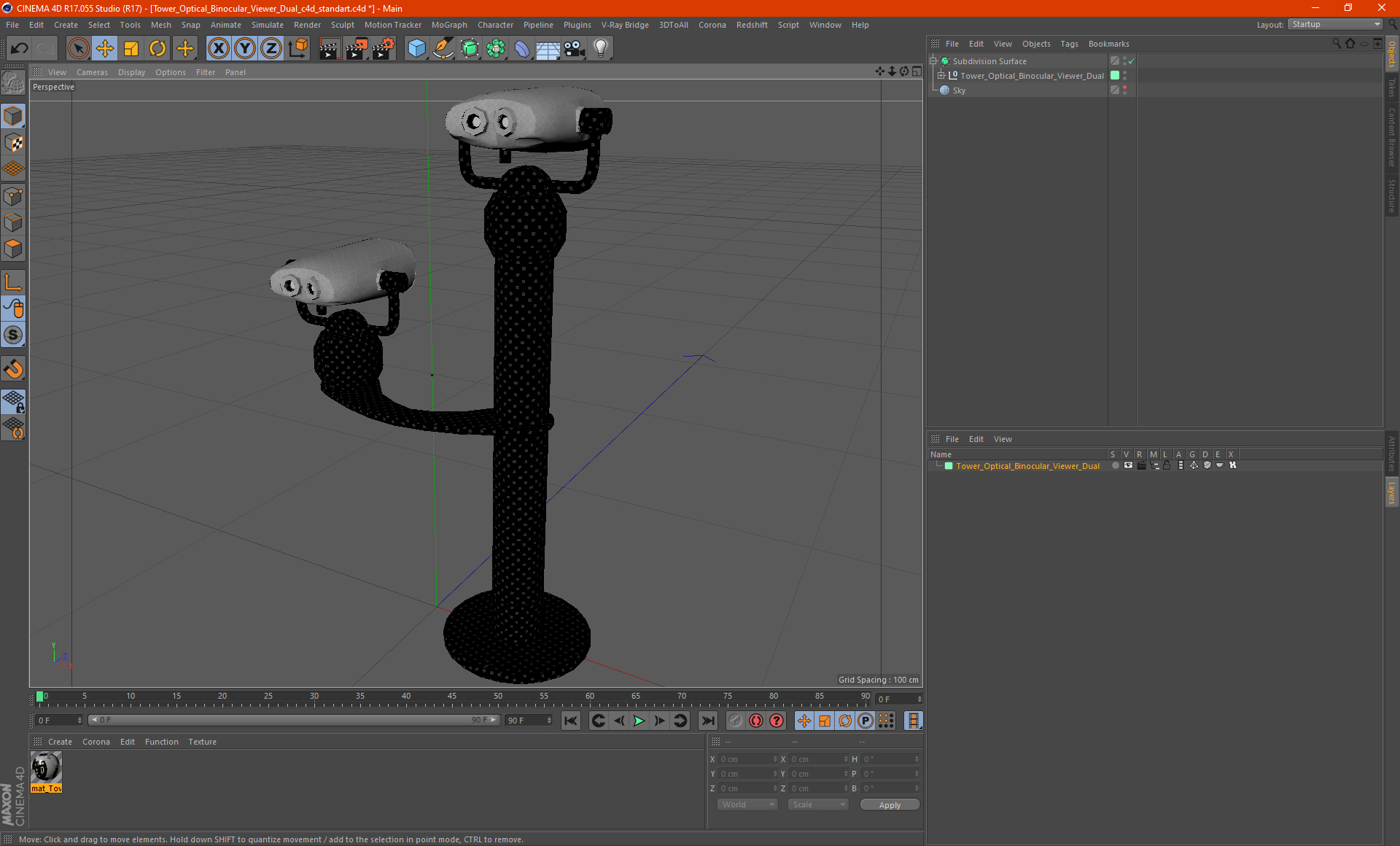Open the Render menu
Screen dimensions: 1400x846
[x=307, y=25]
